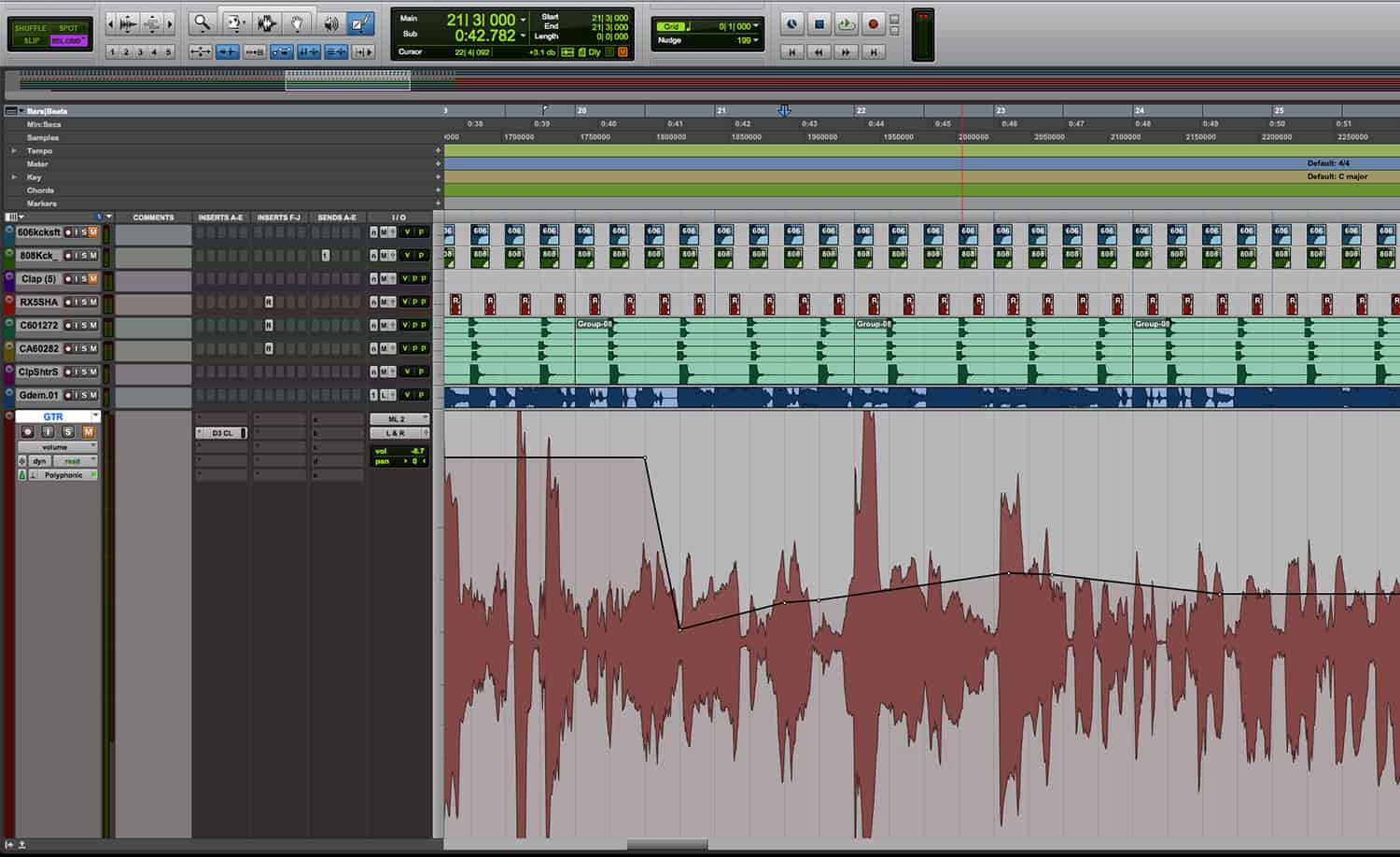Toggle Insertion Follows Playback button
1400x857 pixels.
click(363, 52)
